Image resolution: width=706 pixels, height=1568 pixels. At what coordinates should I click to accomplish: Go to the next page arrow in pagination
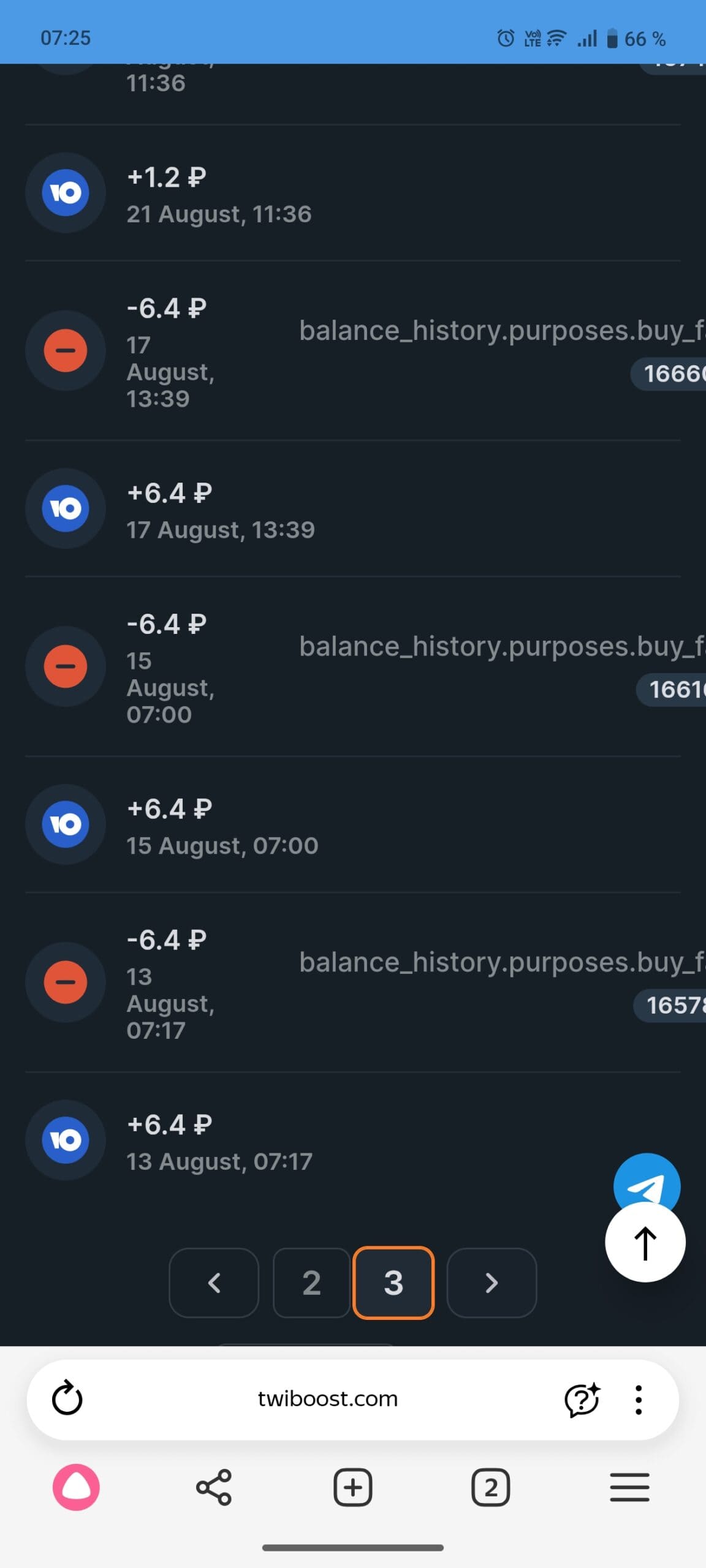coord(492,1283)
